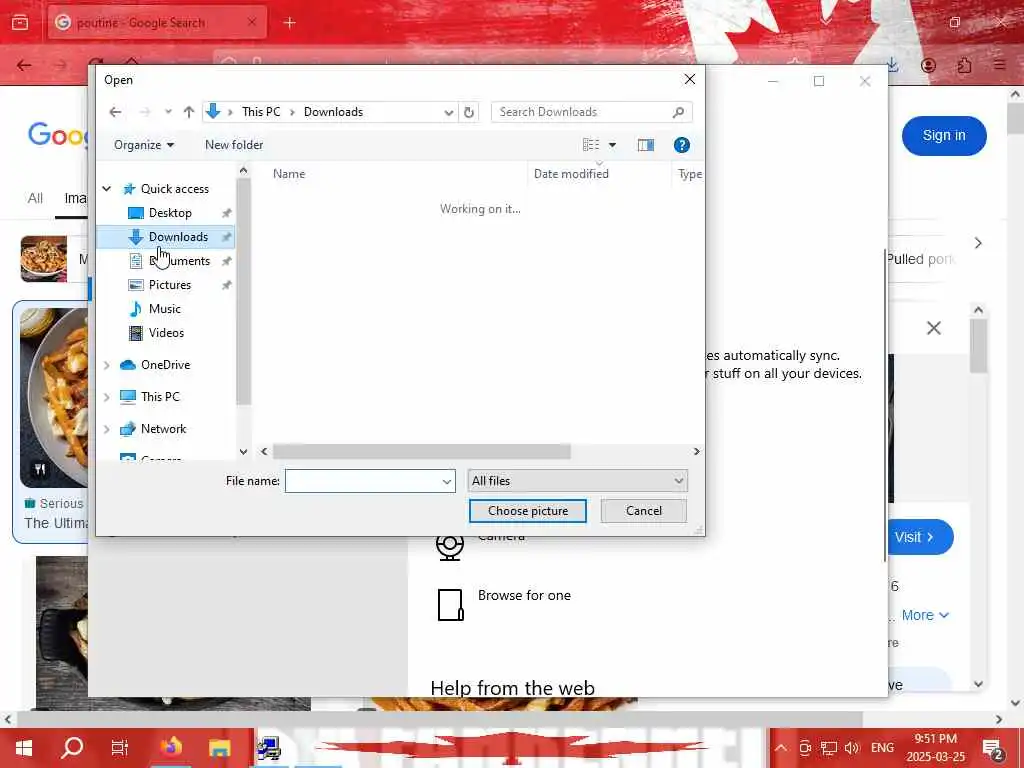This screenshot has width=1024, height=768.
Task: Open the view options dropdown arrow
Action: [x=613, y=145]
